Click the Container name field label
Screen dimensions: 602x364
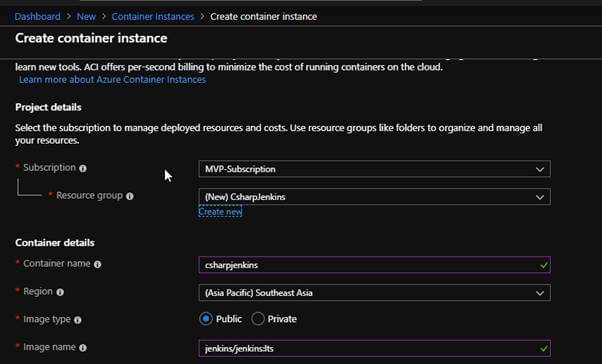point(57,263)
